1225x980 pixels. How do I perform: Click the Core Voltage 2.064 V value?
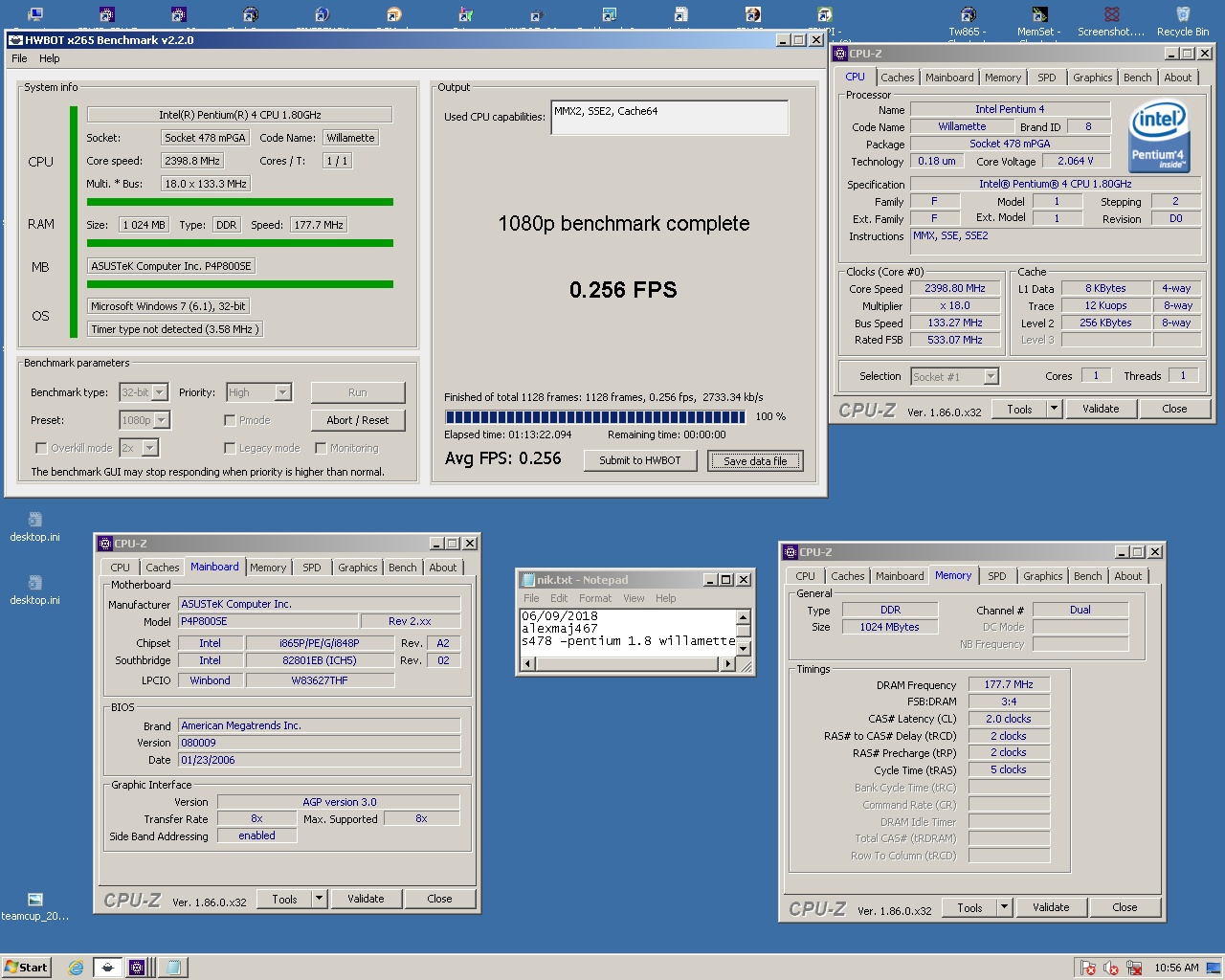pos(1076,161)
